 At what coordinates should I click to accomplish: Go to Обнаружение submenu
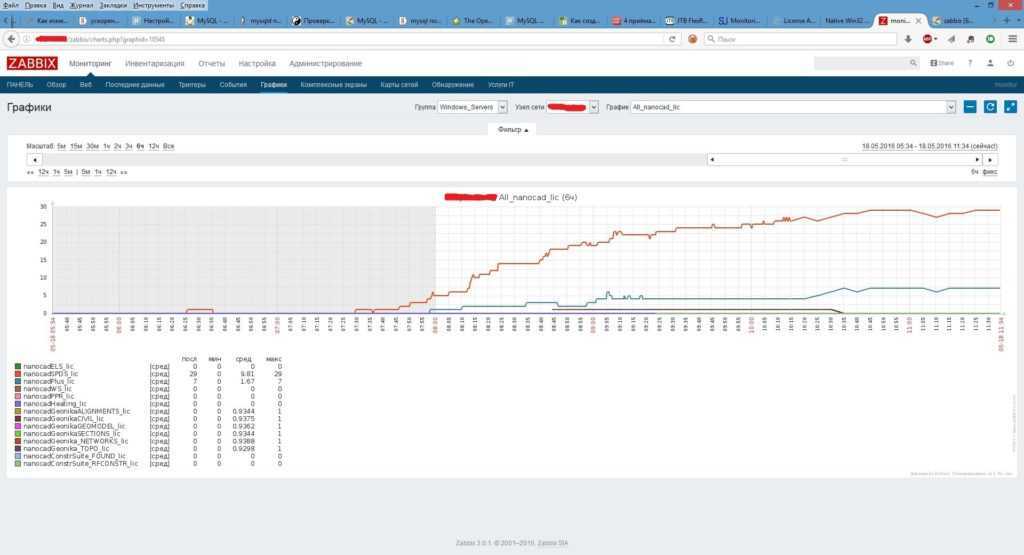point(453,85)
